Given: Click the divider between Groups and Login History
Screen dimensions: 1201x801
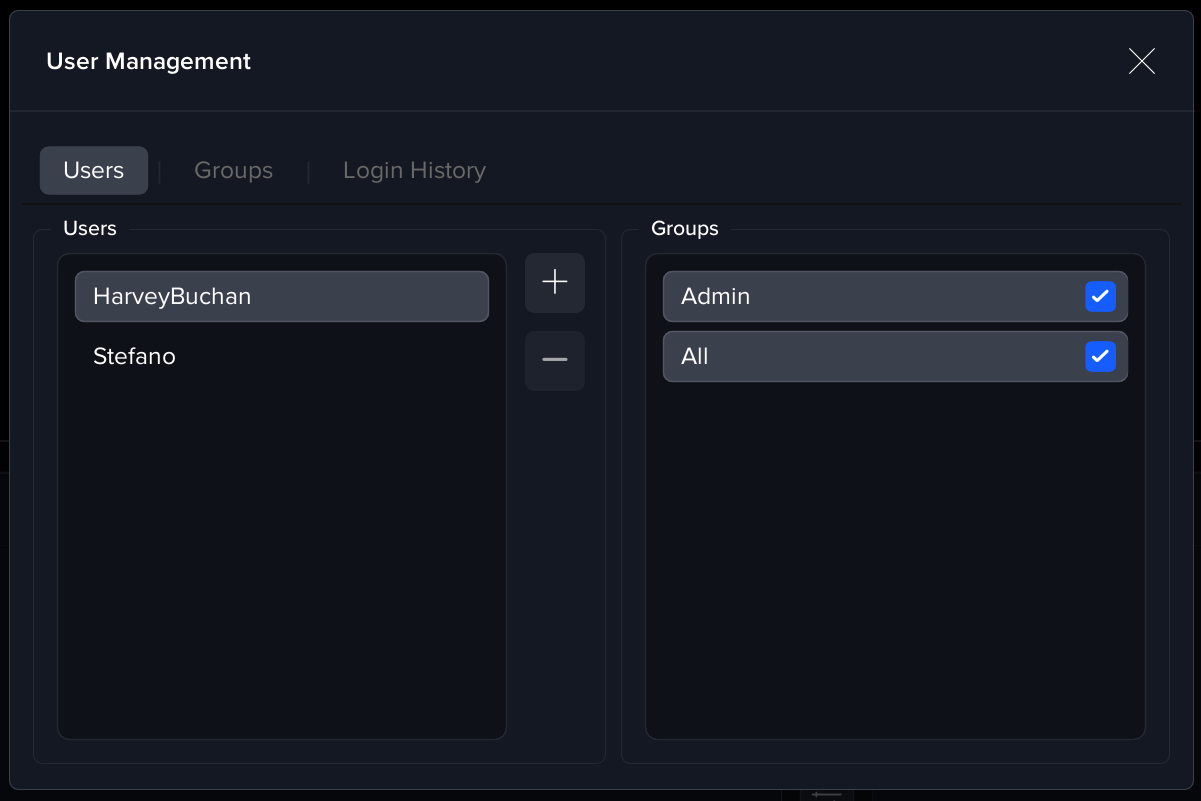Looking at the screenshot, I should point(308,172).
